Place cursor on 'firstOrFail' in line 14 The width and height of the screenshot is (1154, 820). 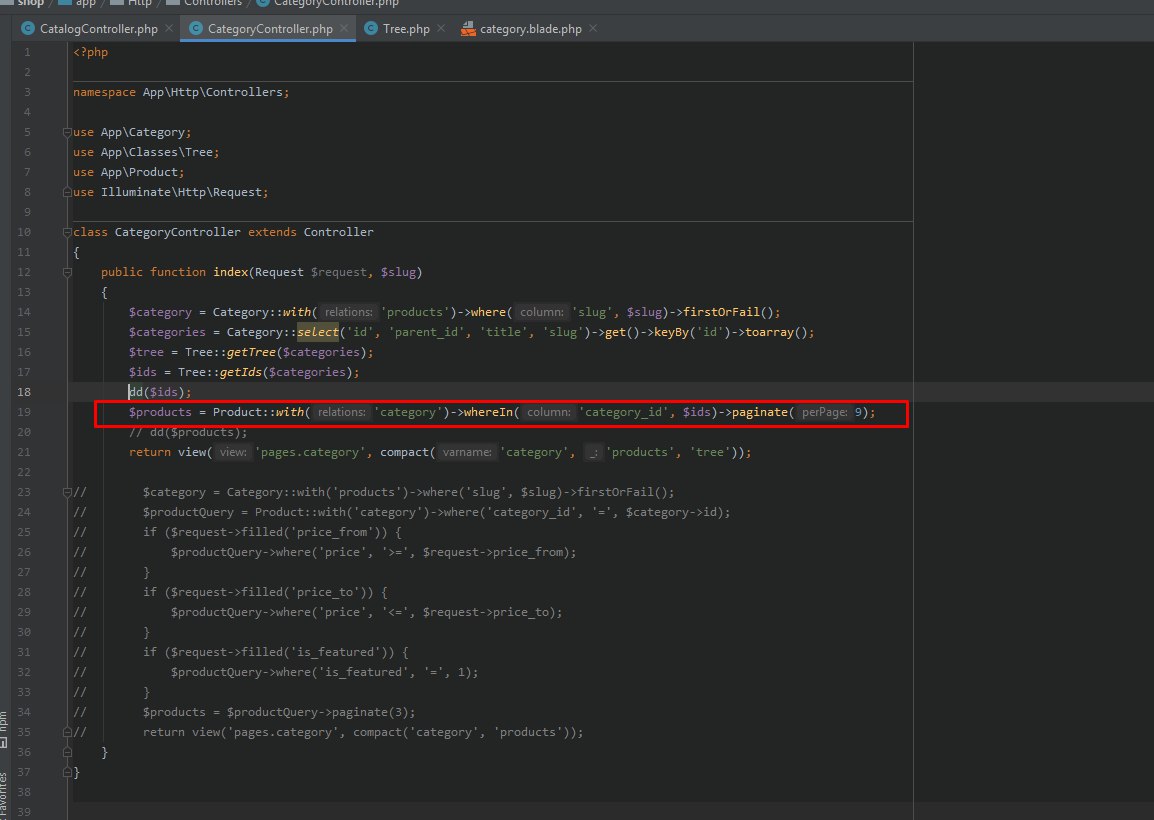click(x=721, y=312)
